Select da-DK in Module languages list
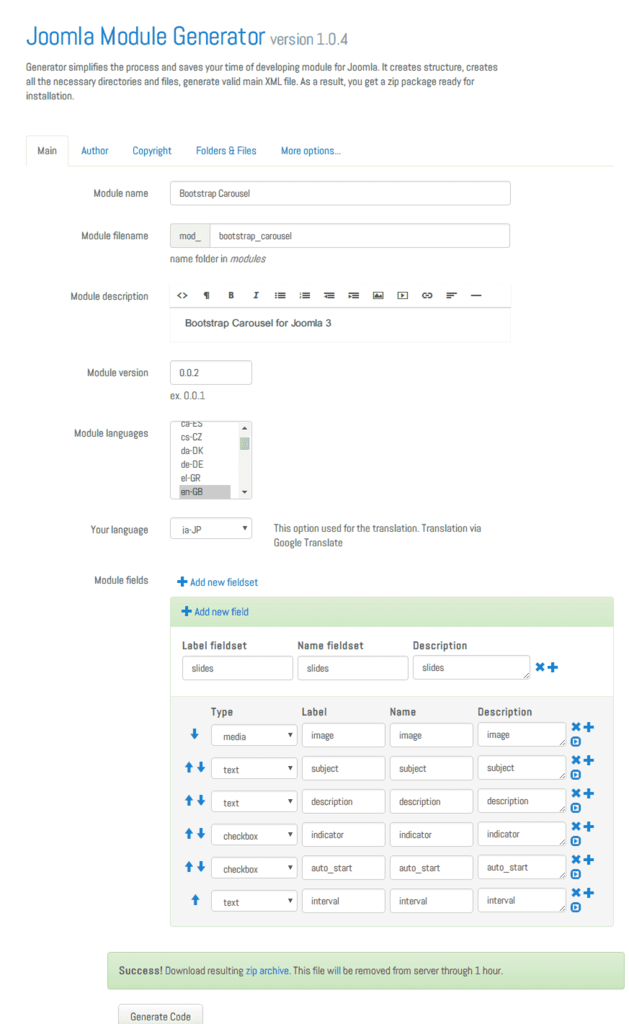The height and width of the screenshot is (1024, 629). tap(204, 451)
